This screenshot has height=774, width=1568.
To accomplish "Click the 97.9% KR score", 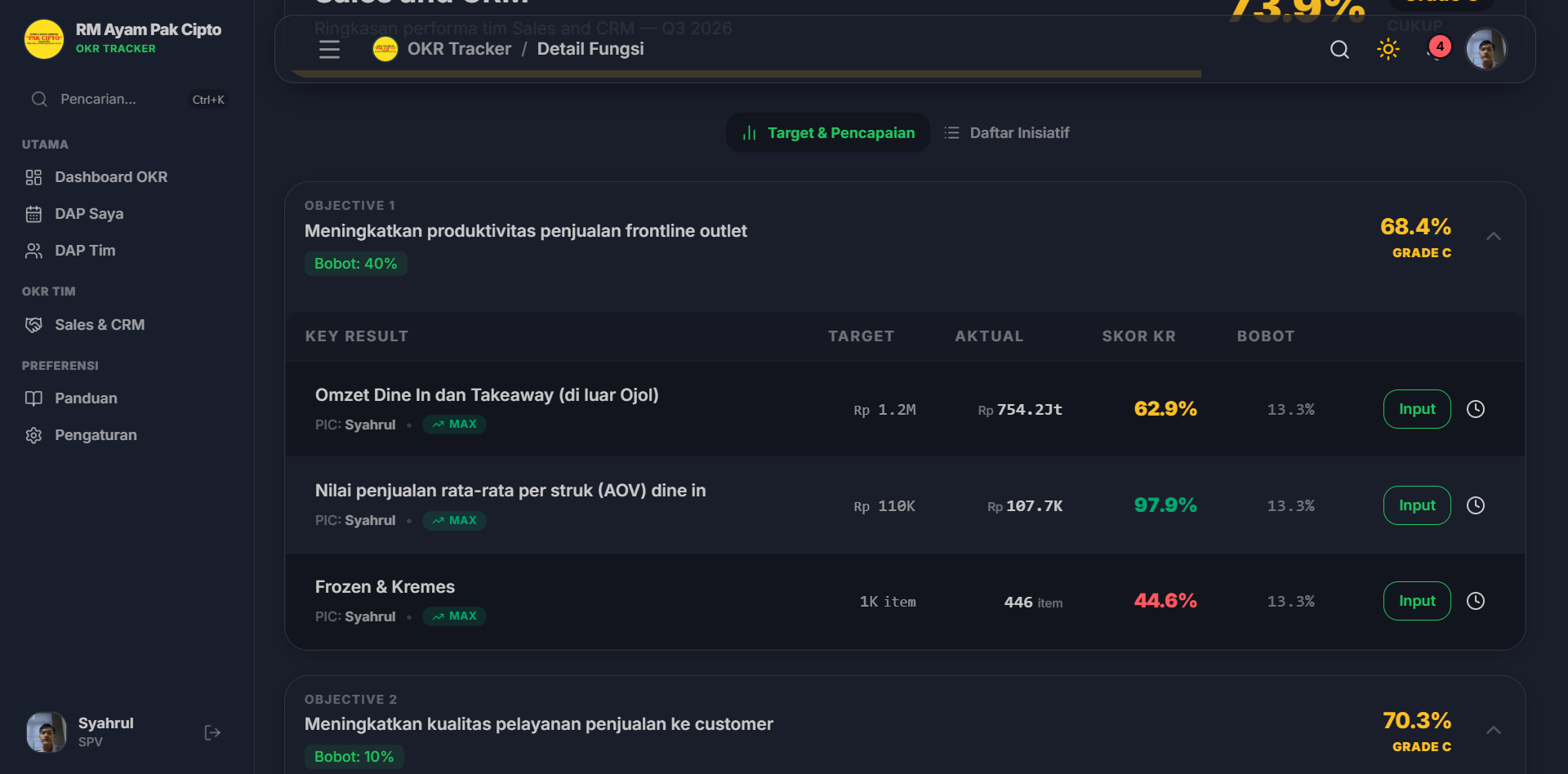I will click(1165, 505).
